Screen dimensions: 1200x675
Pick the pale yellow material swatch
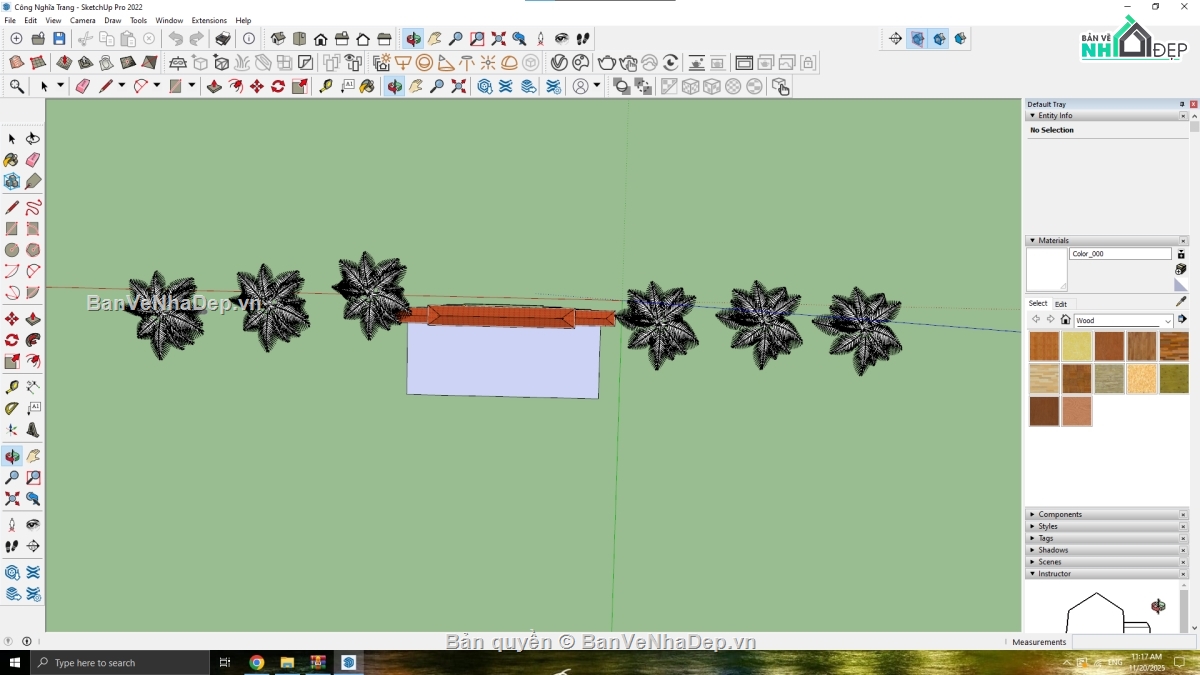click(x=1076, y=346)
